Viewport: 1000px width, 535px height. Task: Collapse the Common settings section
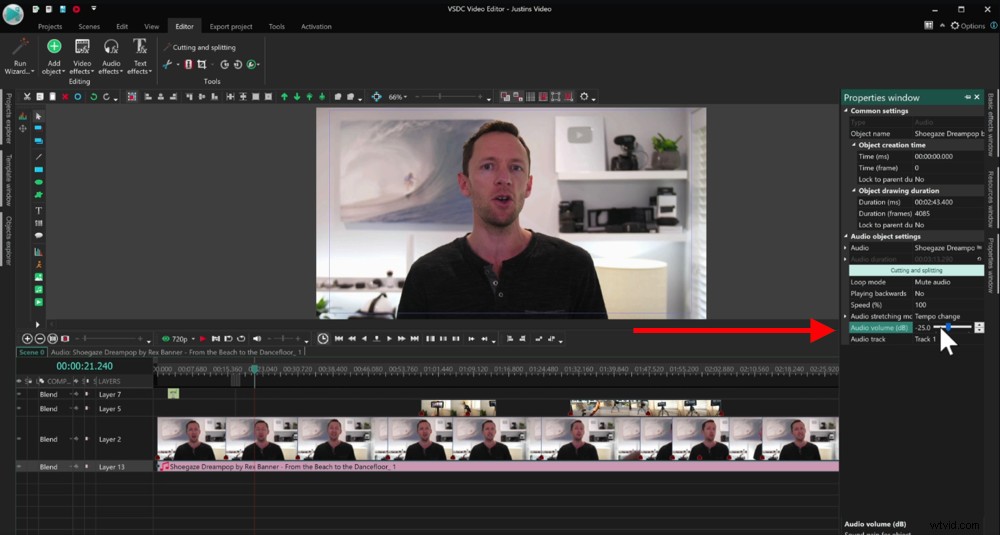[846, 111]
